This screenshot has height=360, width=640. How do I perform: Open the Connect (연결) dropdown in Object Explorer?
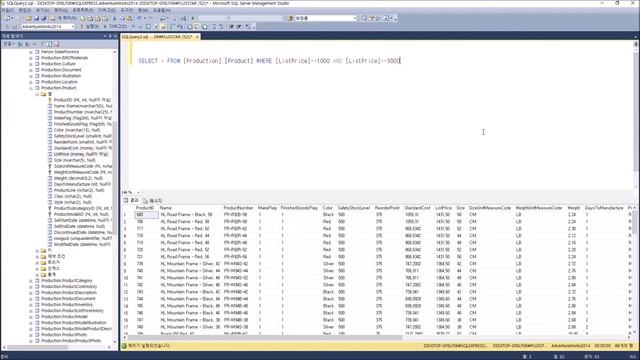tap(9, 44)
